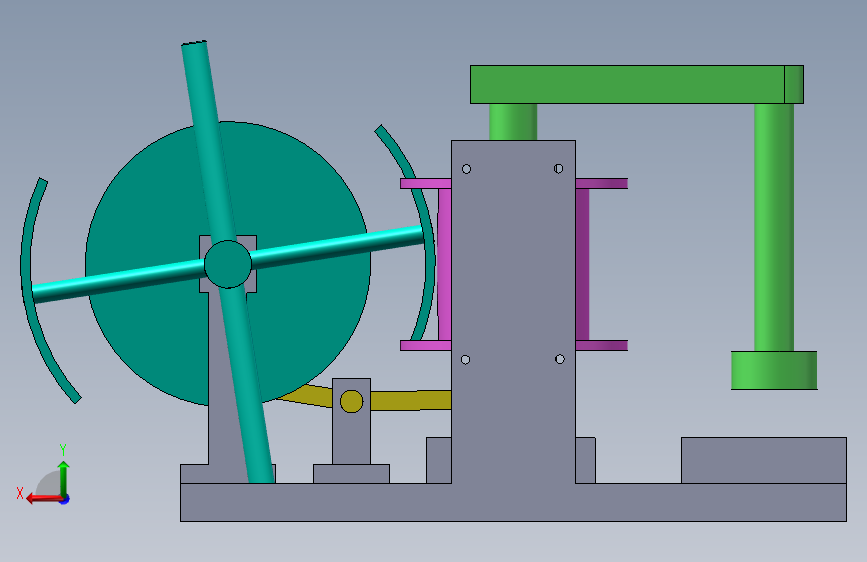Select the upper magenta flange left of housing
The height and width of the screenshot is (562, 867).
click(426, 183)
